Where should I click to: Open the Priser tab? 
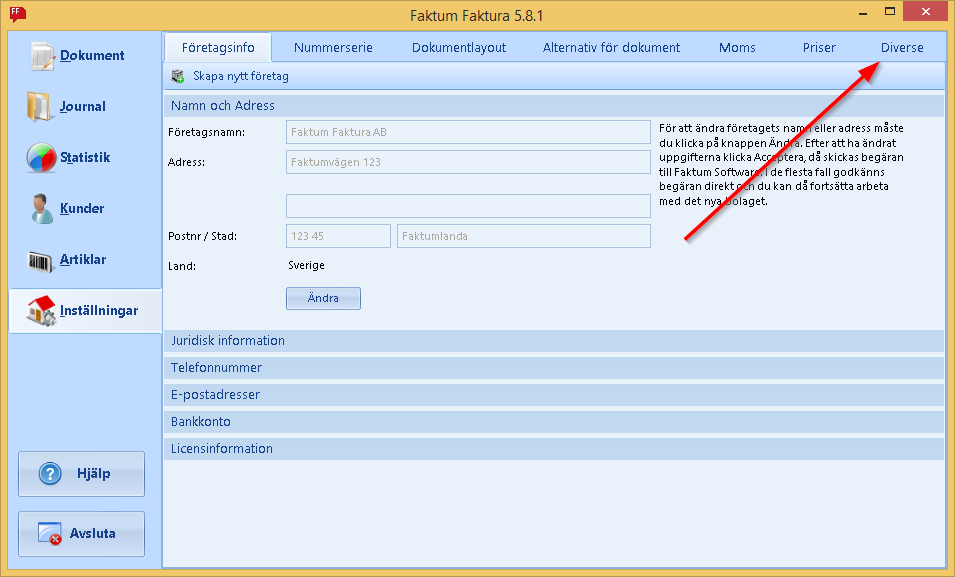click(819, 48)
